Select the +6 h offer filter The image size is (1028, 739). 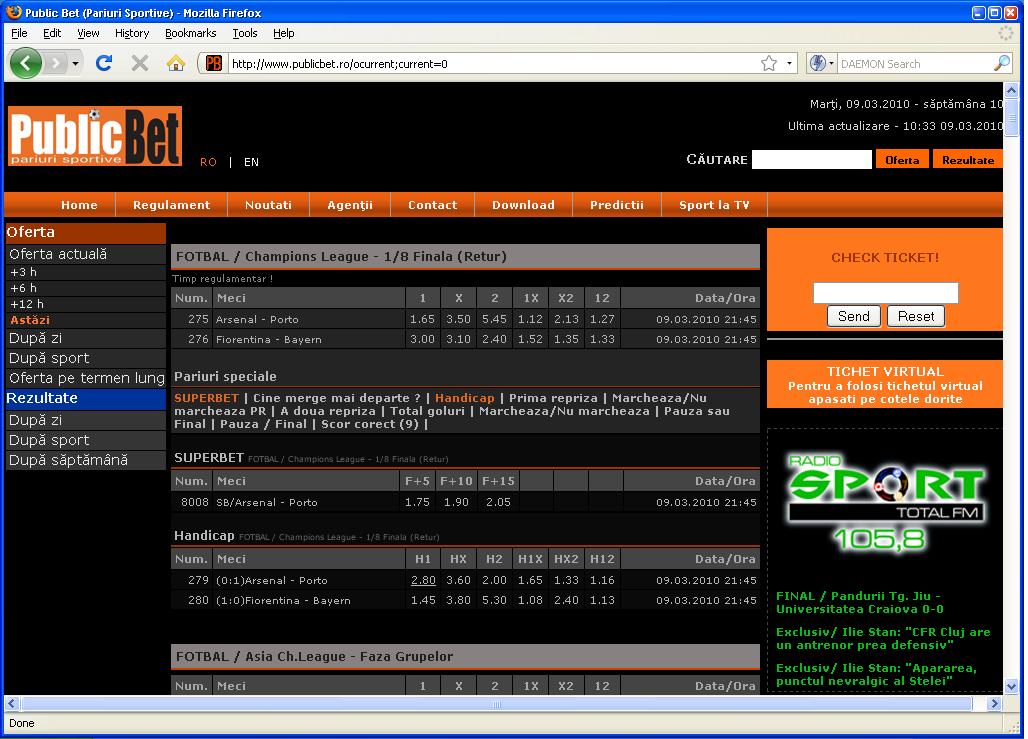(85, 288)
